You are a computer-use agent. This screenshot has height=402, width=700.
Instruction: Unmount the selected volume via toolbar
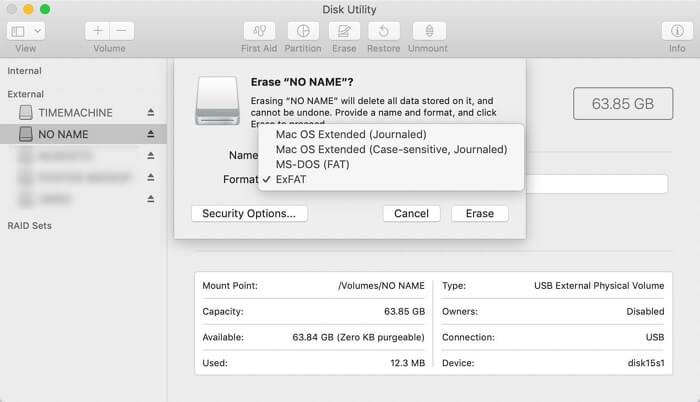[x=429, y=31]
